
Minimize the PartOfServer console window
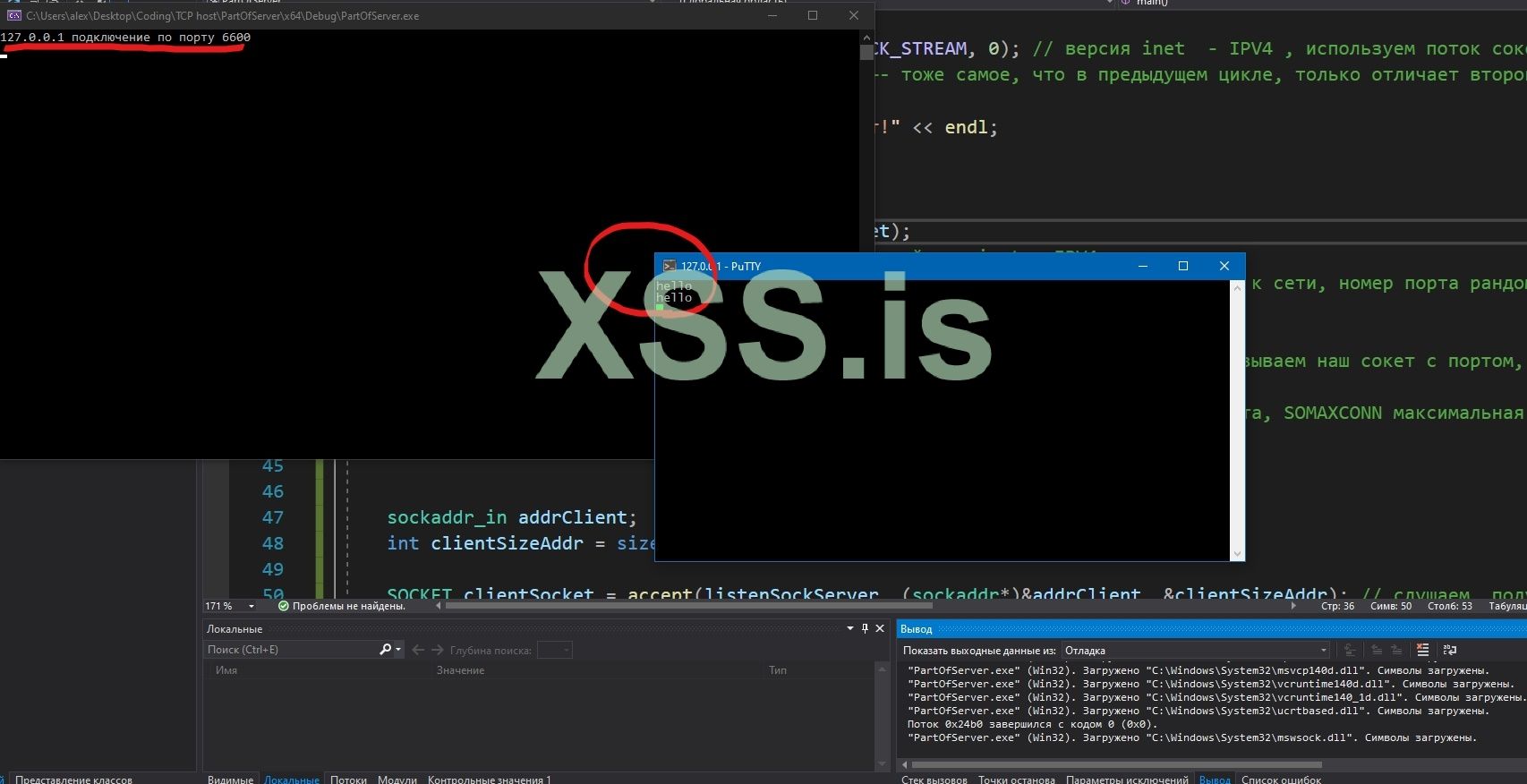(772, 15)
